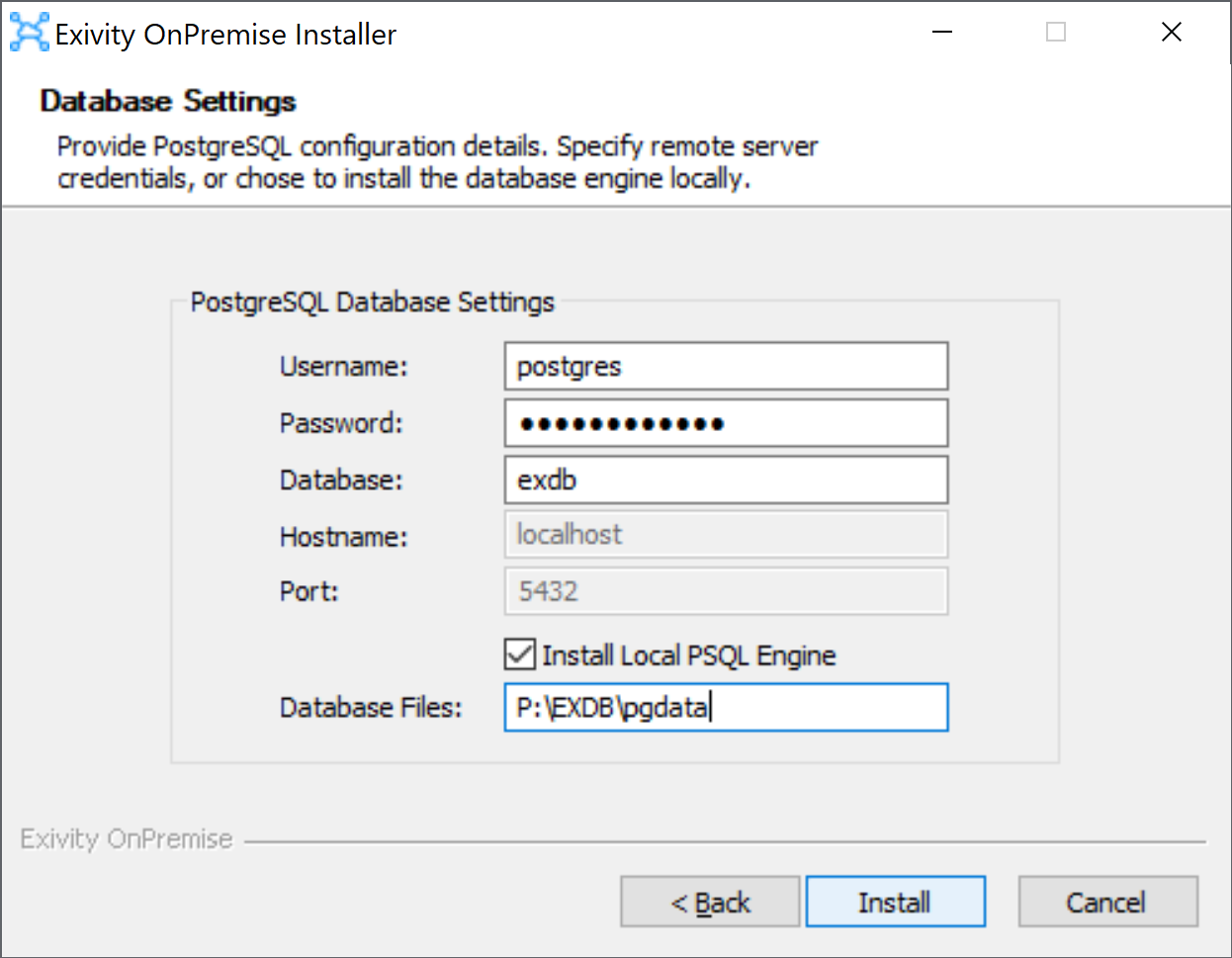Screen dimensions: 1232x958
Task: Minimize the installer window
Action: (x=942, y=33)
